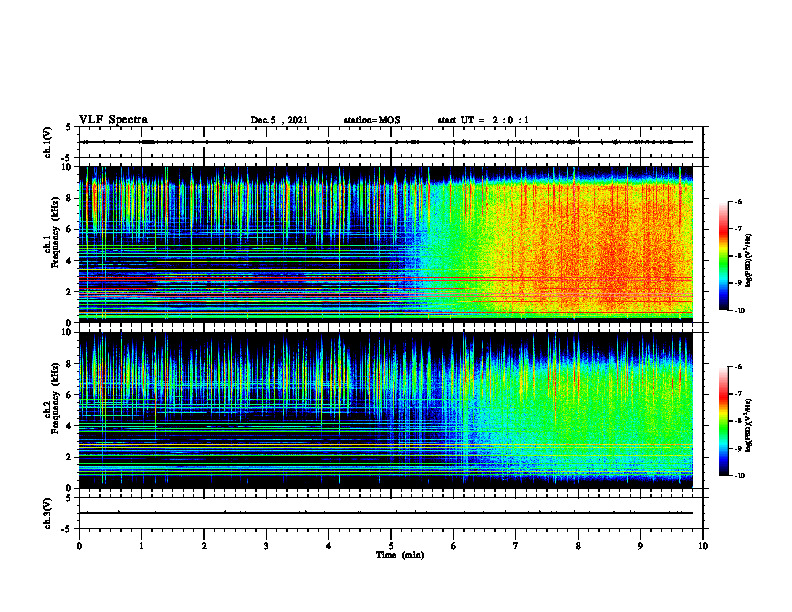Click the "Time (min)" x-axis label
This screenshot has height=612, width=792.
[x=400, y=555]
